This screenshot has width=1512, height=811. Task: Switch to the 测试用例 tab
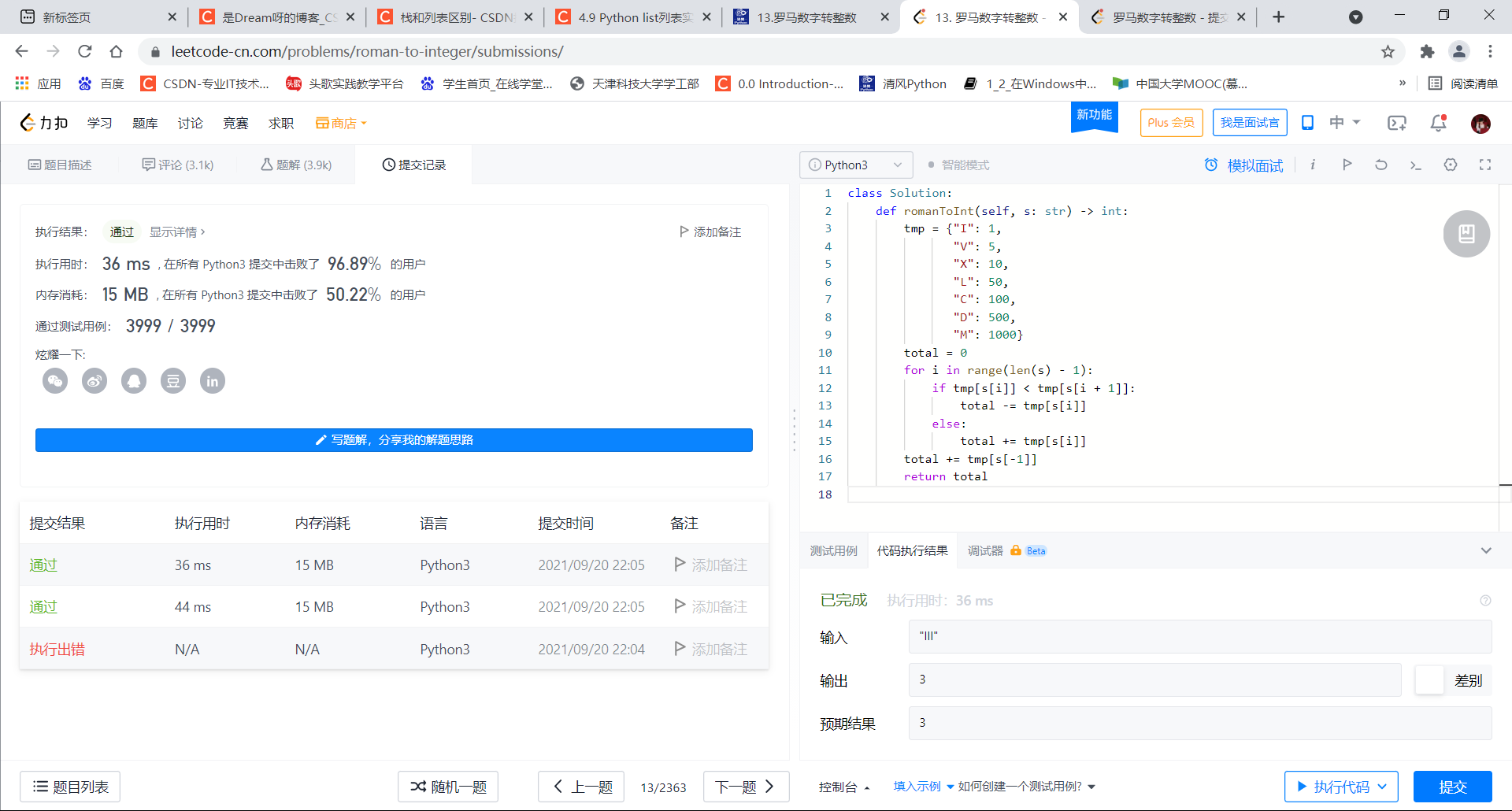click(x=833, y=550)
